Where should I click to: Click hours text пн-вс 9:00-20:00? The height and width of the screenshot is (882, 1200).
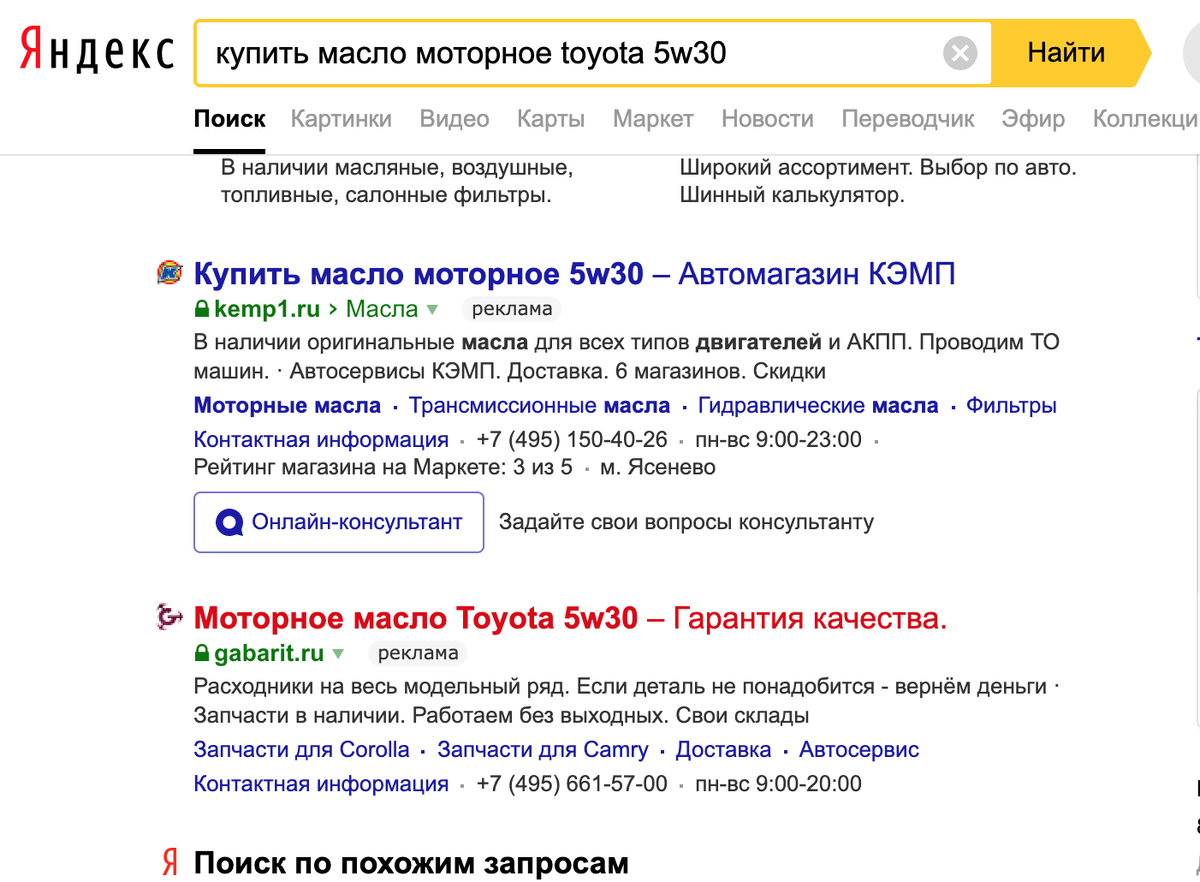tap(778, 784)
